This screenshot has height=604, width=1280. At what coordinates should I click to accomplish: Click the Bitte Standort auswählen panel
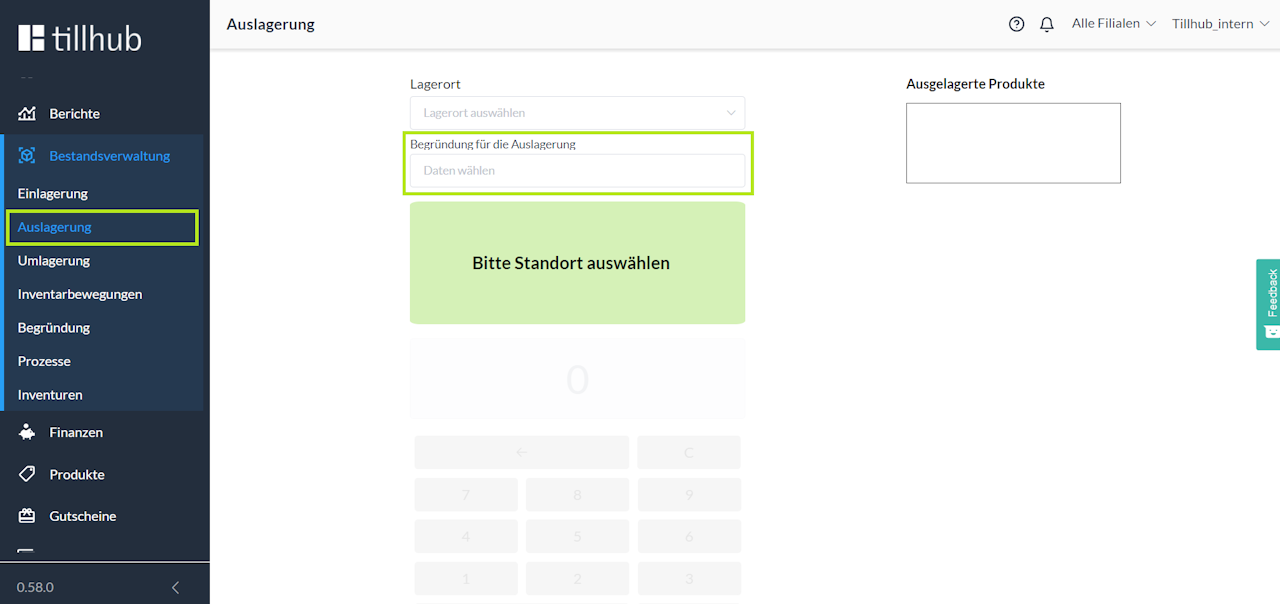tap(577, 263)
